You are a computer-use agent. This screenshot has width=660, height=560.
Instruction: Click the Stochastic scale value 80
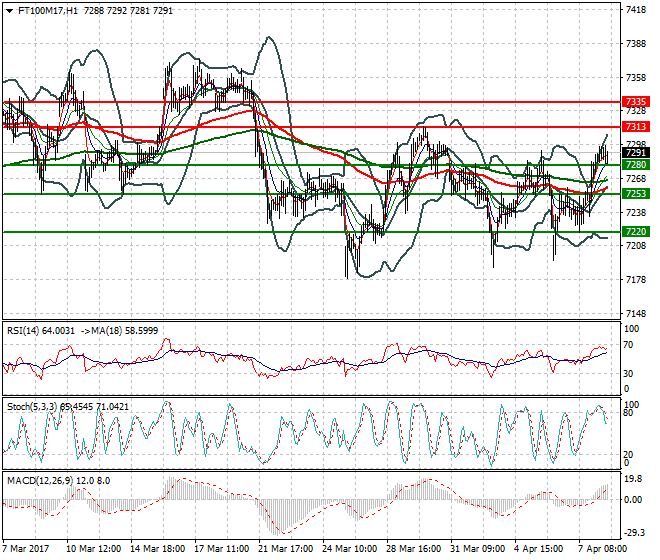tap(628, 413)
